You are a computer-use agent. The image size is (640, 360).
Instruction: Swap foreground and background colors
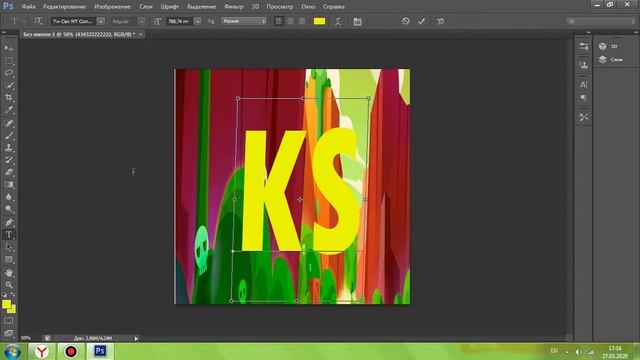(x=13, y=294)
